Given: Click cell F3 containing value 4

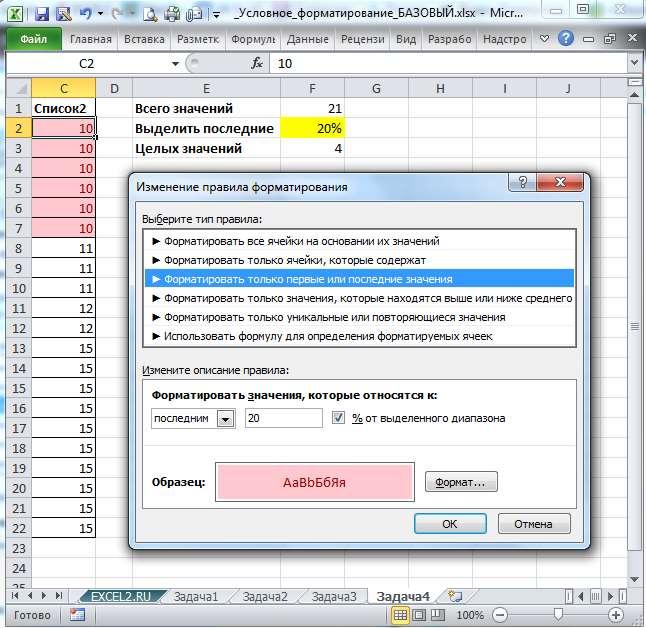Looking at the screenshot, I should pyautogui.click(x=312, y=148).
